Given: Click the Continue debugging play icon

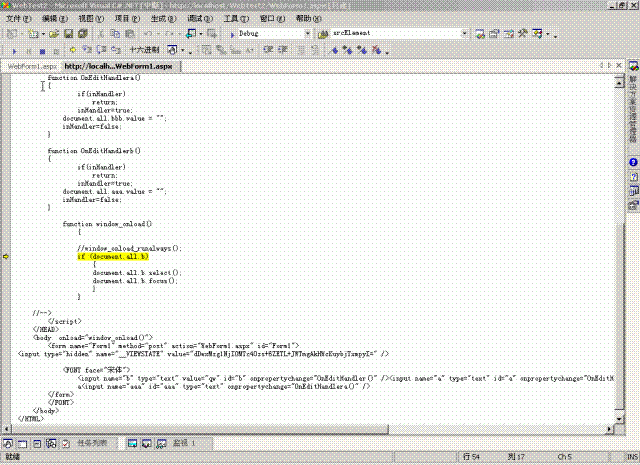Looking at the screenshot, I should click(x=14, y=51).
